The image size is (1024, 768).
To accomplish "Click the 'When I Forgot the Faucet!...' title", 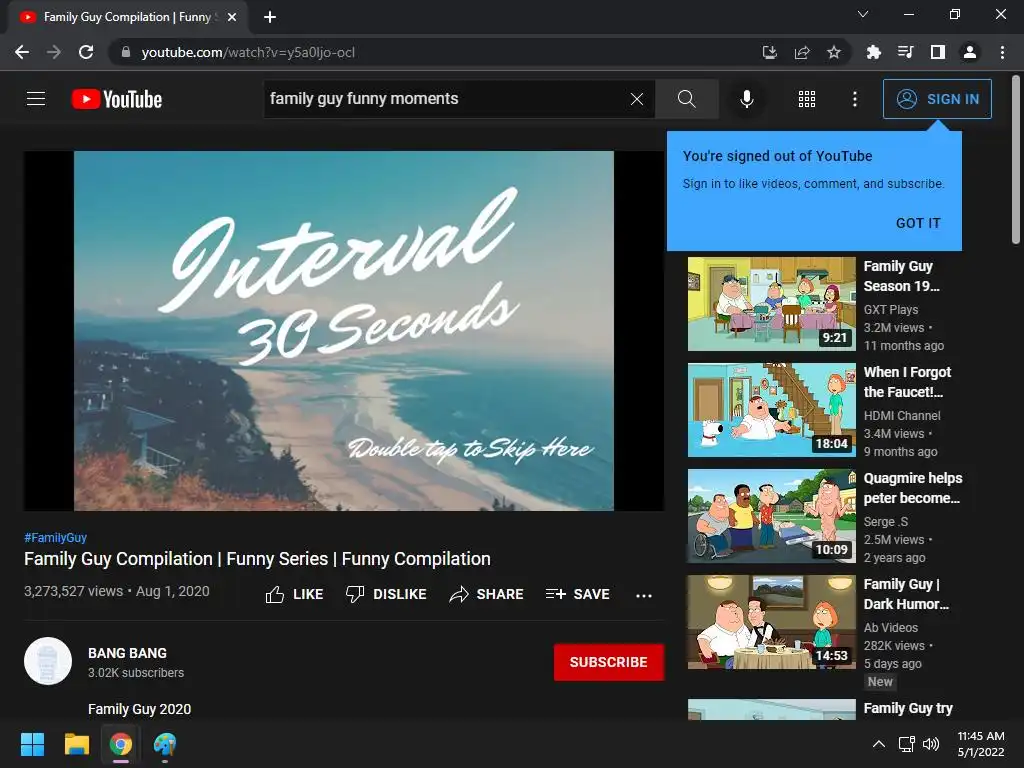I will click(907, 382).
